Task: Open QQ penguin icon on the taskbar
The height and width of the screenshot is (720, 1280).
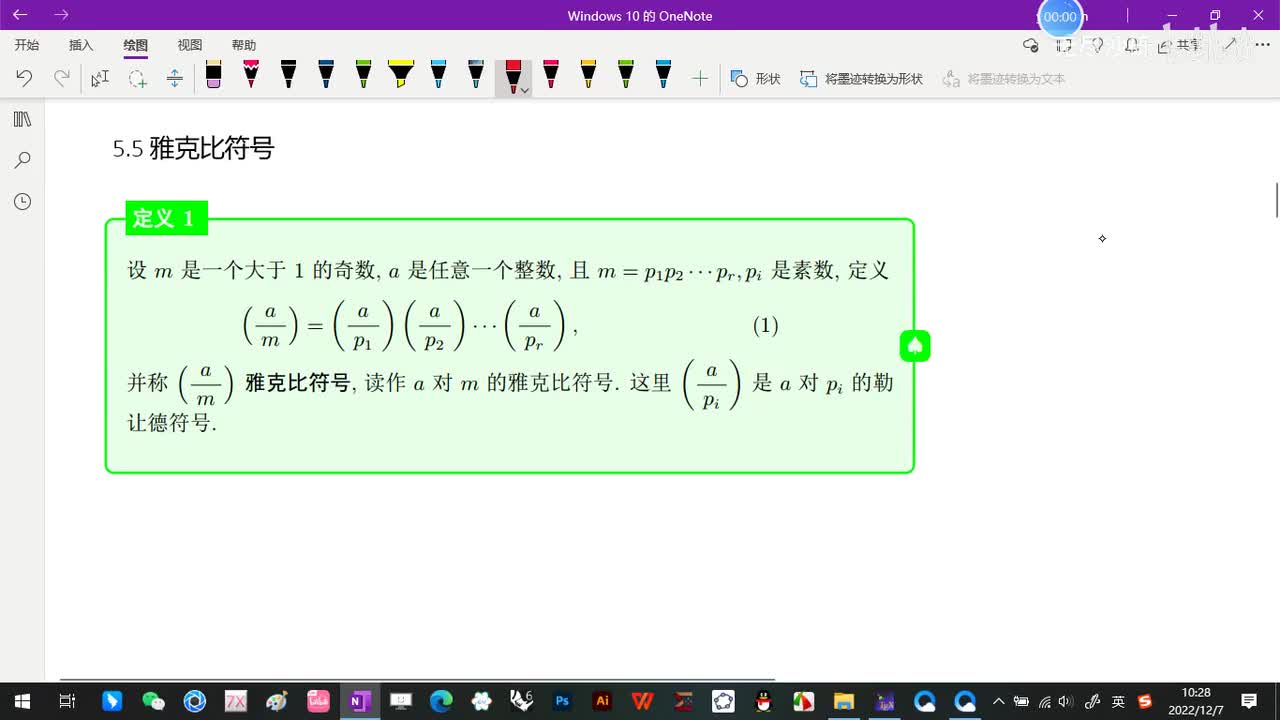Action: point(763,701)
